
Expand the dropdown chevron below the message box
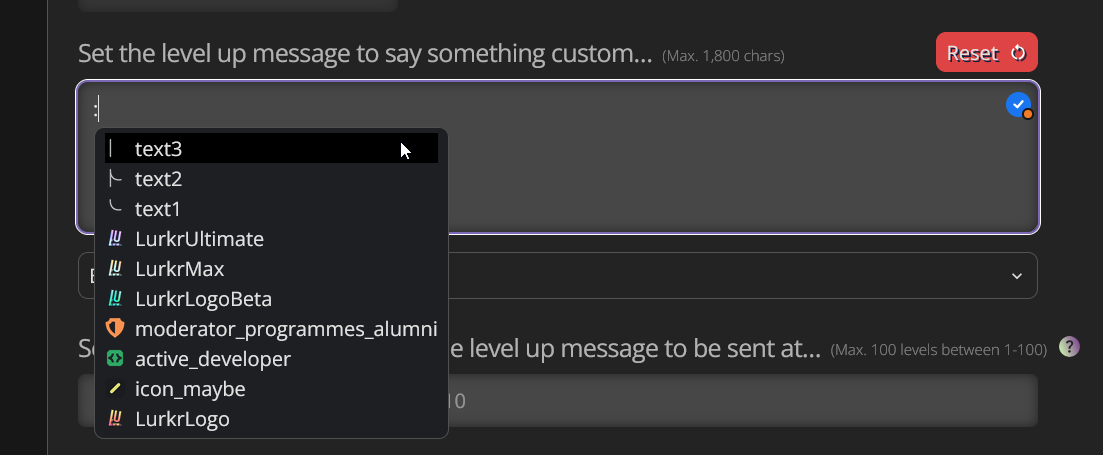click(x=1017, y=276)
